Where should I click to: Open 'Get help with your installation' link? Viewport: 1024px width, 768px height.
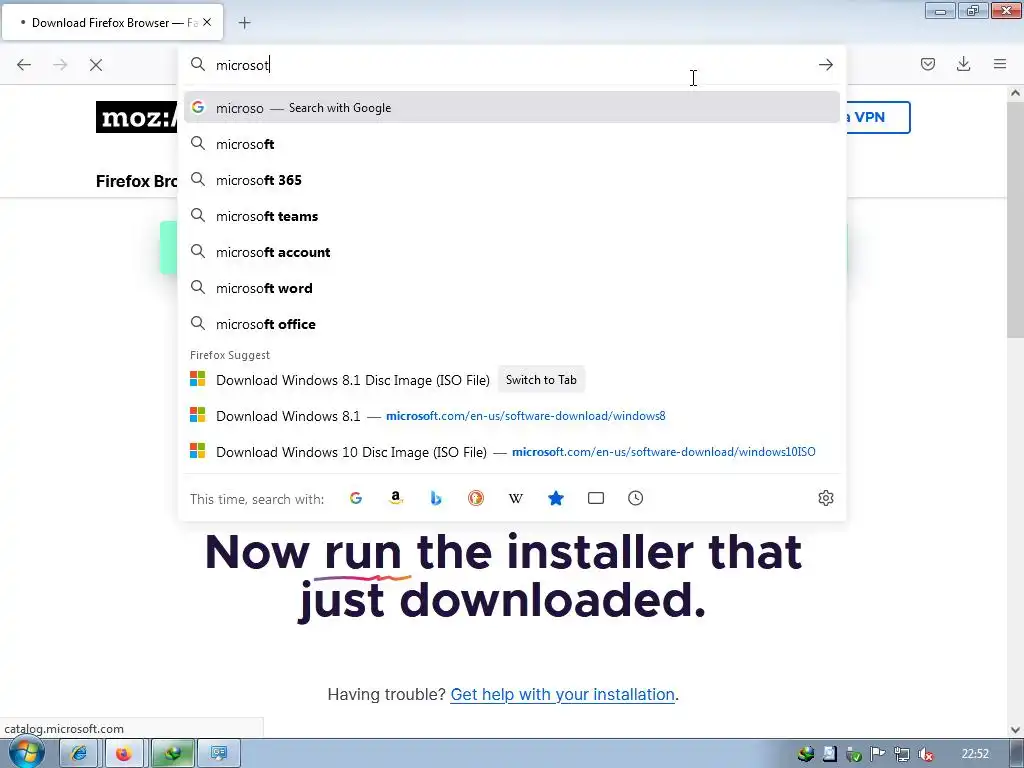[x=562, y=694]
